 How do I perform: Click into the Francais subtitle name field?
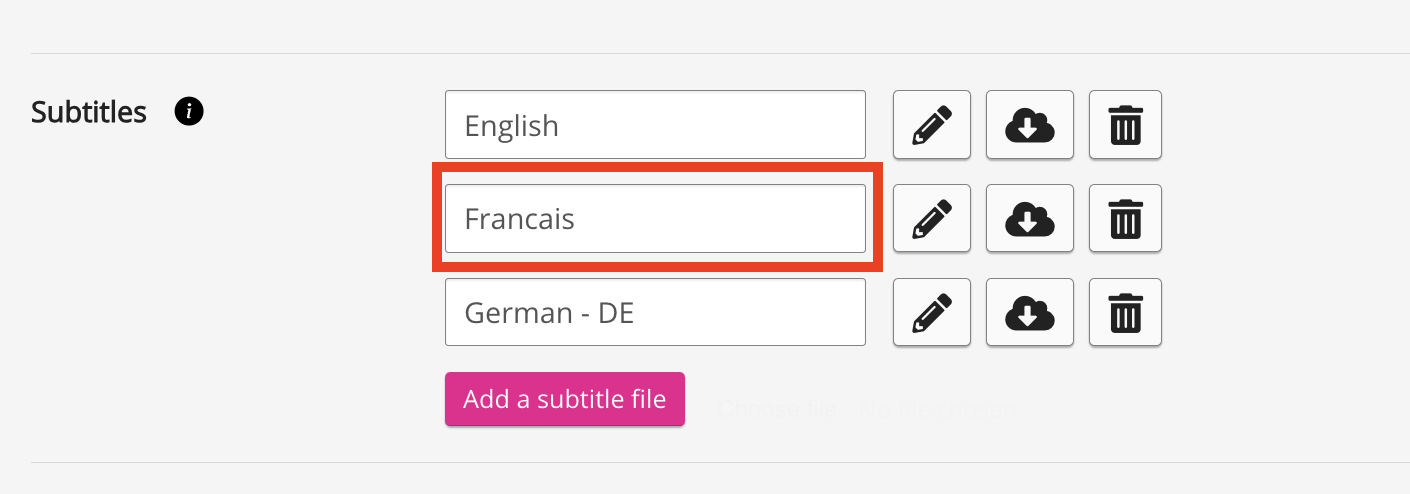tap(655, 218)
